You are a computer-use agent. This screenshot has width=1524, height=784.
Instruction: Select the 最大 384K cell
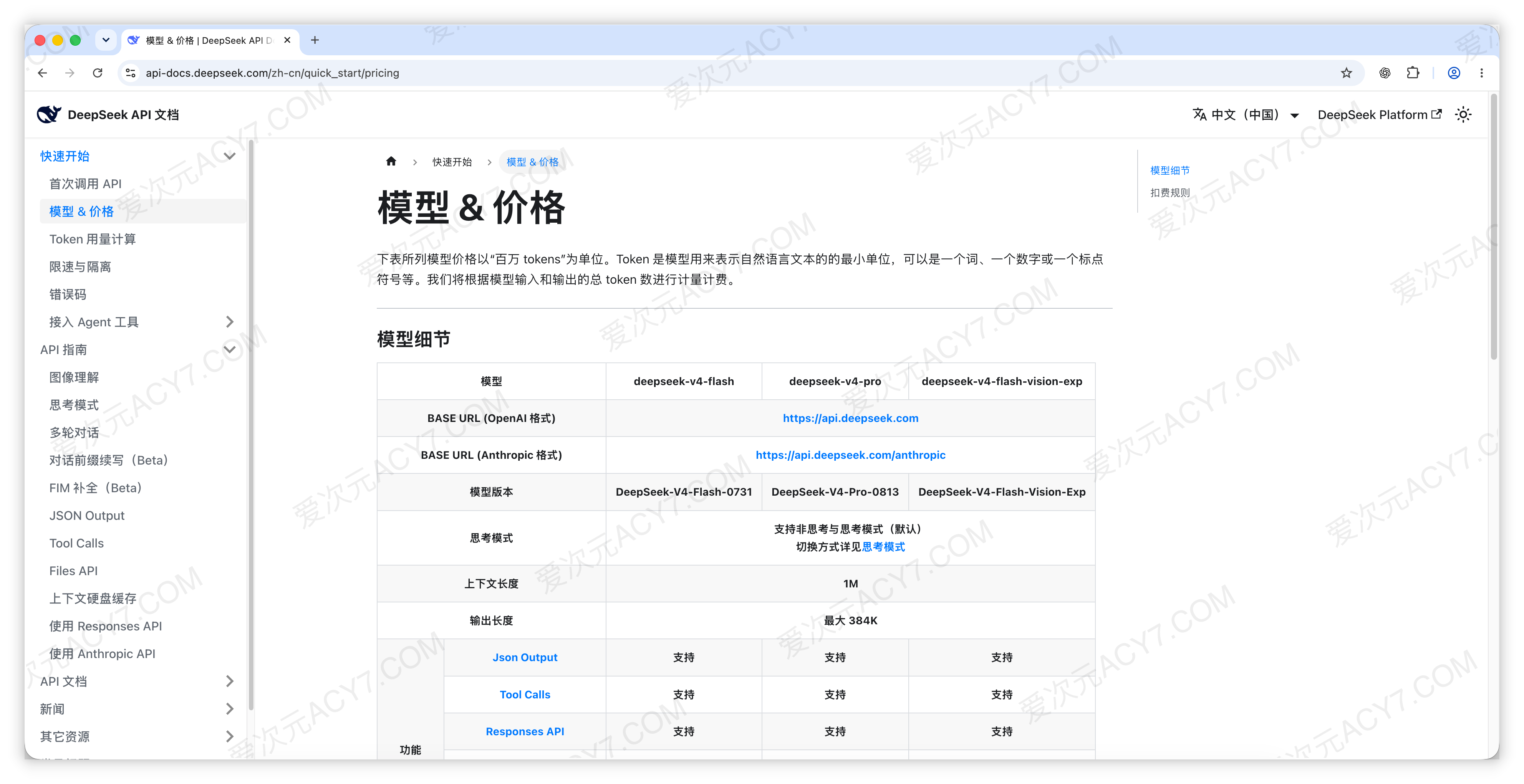(x=850, y=620)
